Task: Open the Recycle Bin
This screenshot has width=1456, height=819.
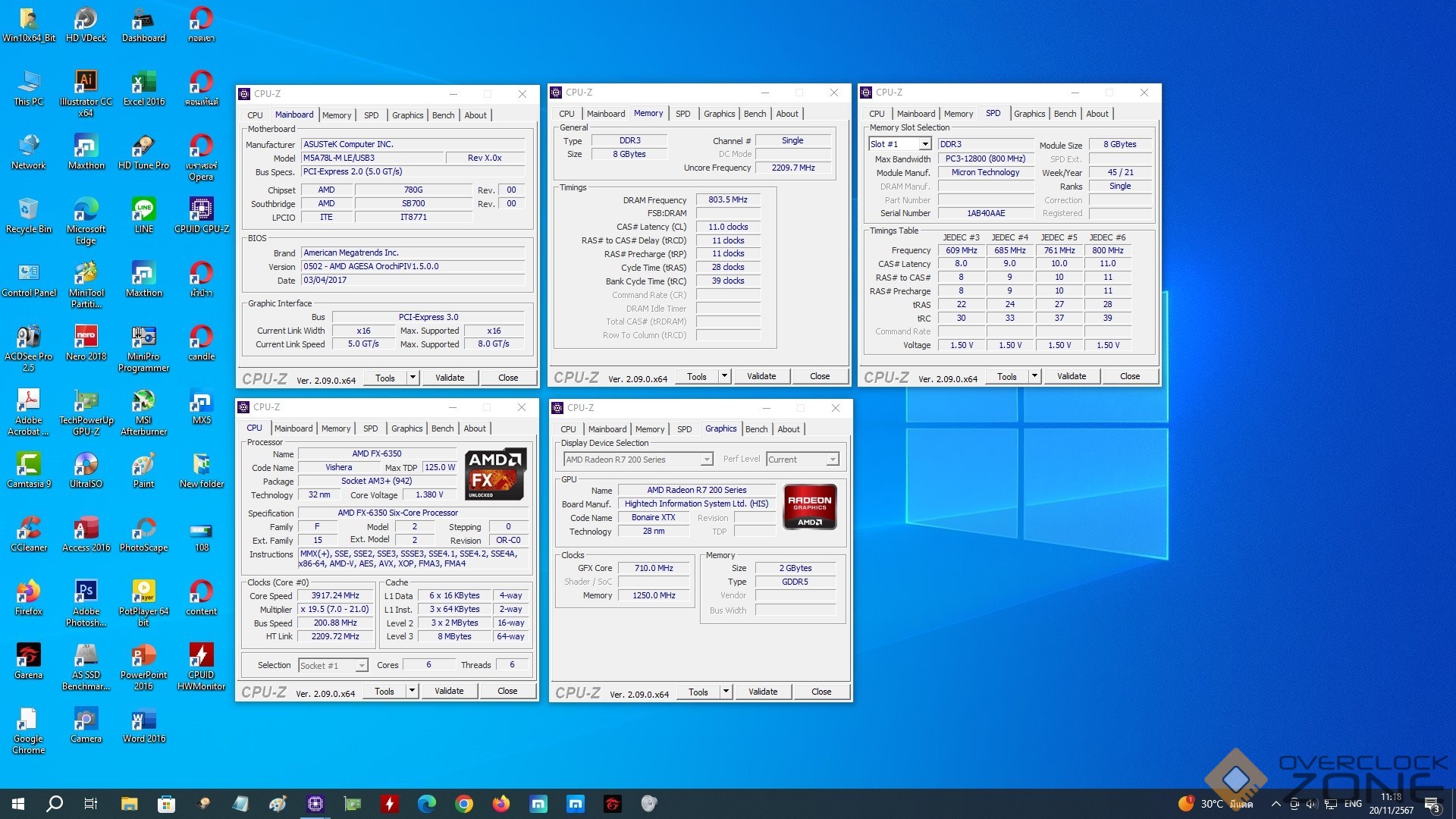Action: tap(29, 215)
